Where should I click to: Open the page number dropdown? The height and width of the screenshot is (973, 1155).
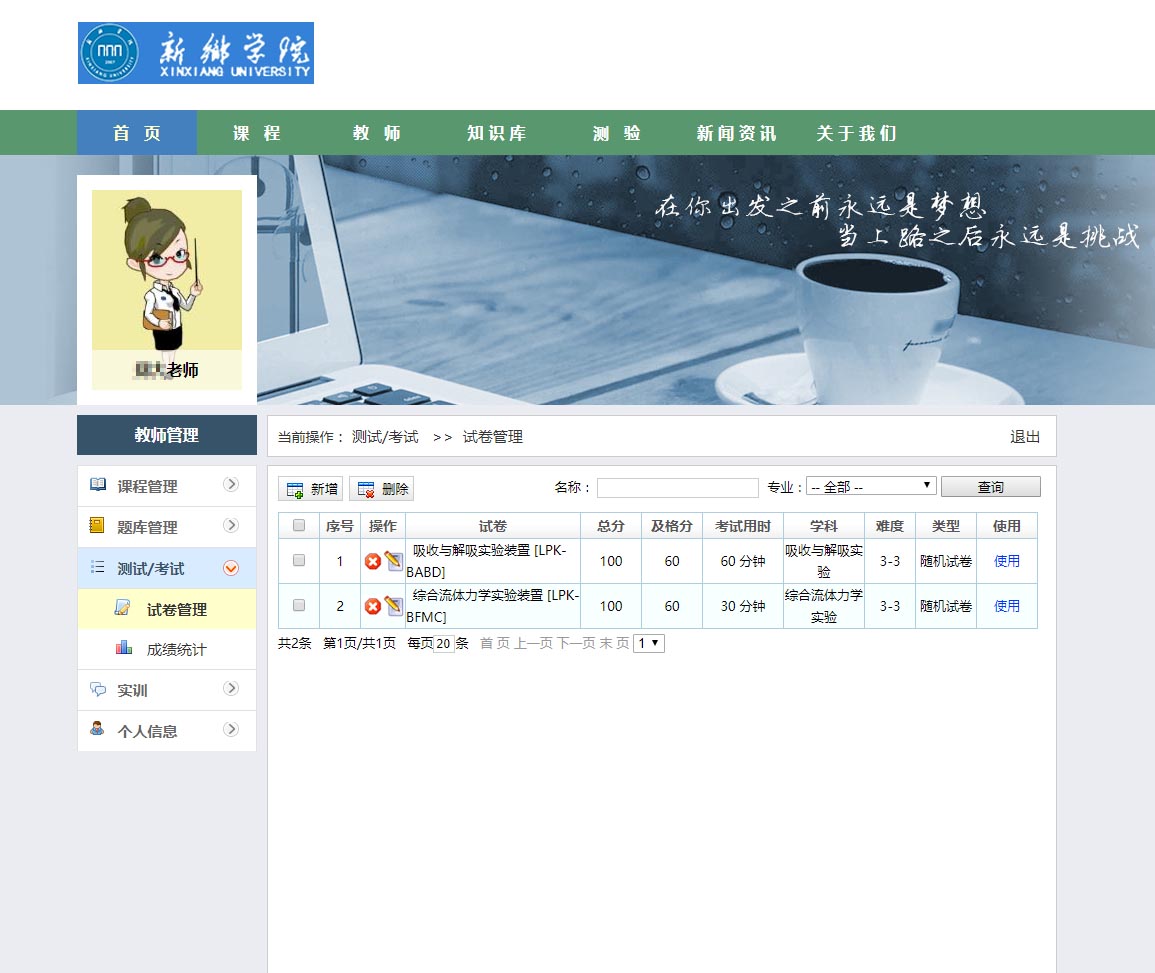point(649,644)
